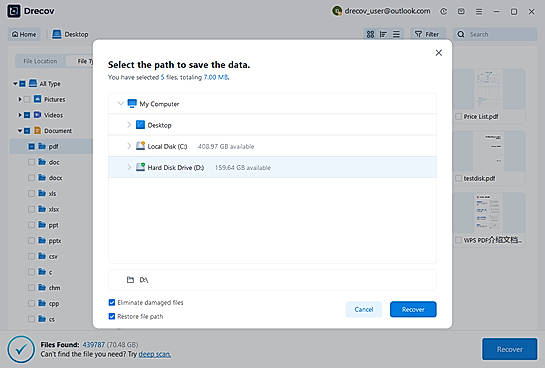
Task: Toggle Restore file path checkbox
Action: tap(112, 316)
